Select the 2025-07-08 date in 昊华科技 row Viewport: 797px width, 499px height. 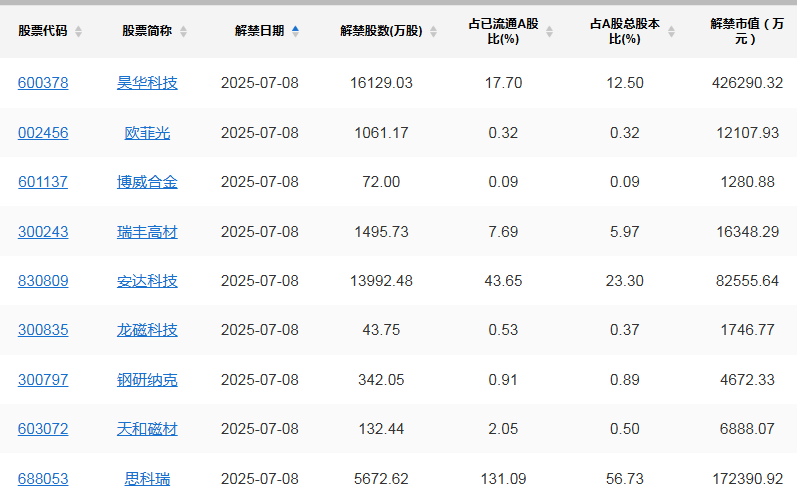pos(260,83)
